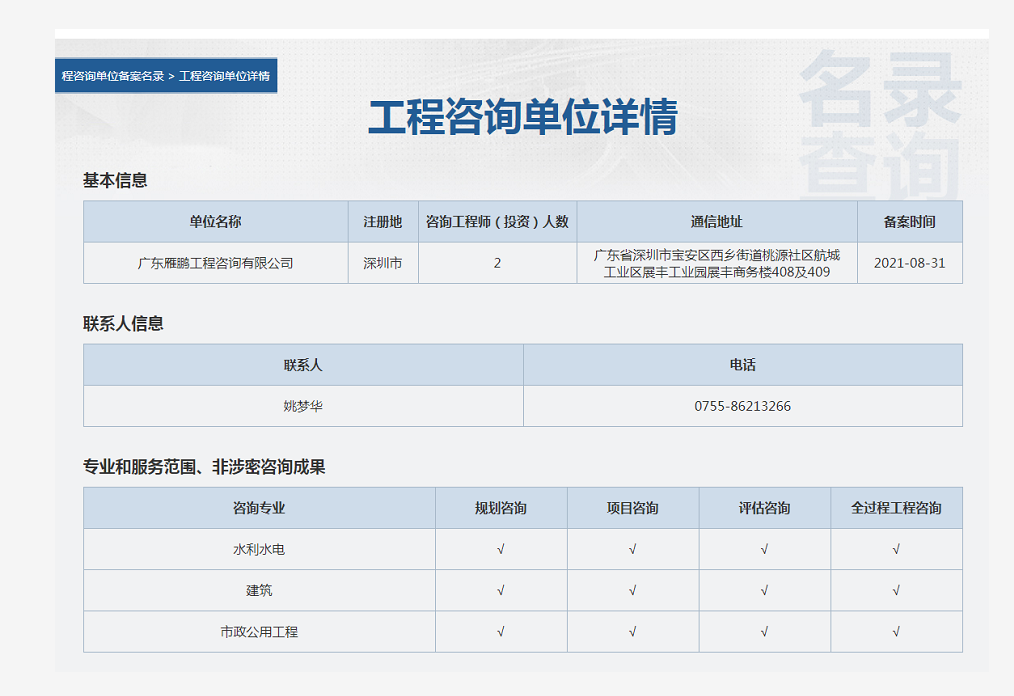The height and width of the screenshot is (696, 1014).
Task: Click the 规划咨询 column header
Action: coord(501,507)
